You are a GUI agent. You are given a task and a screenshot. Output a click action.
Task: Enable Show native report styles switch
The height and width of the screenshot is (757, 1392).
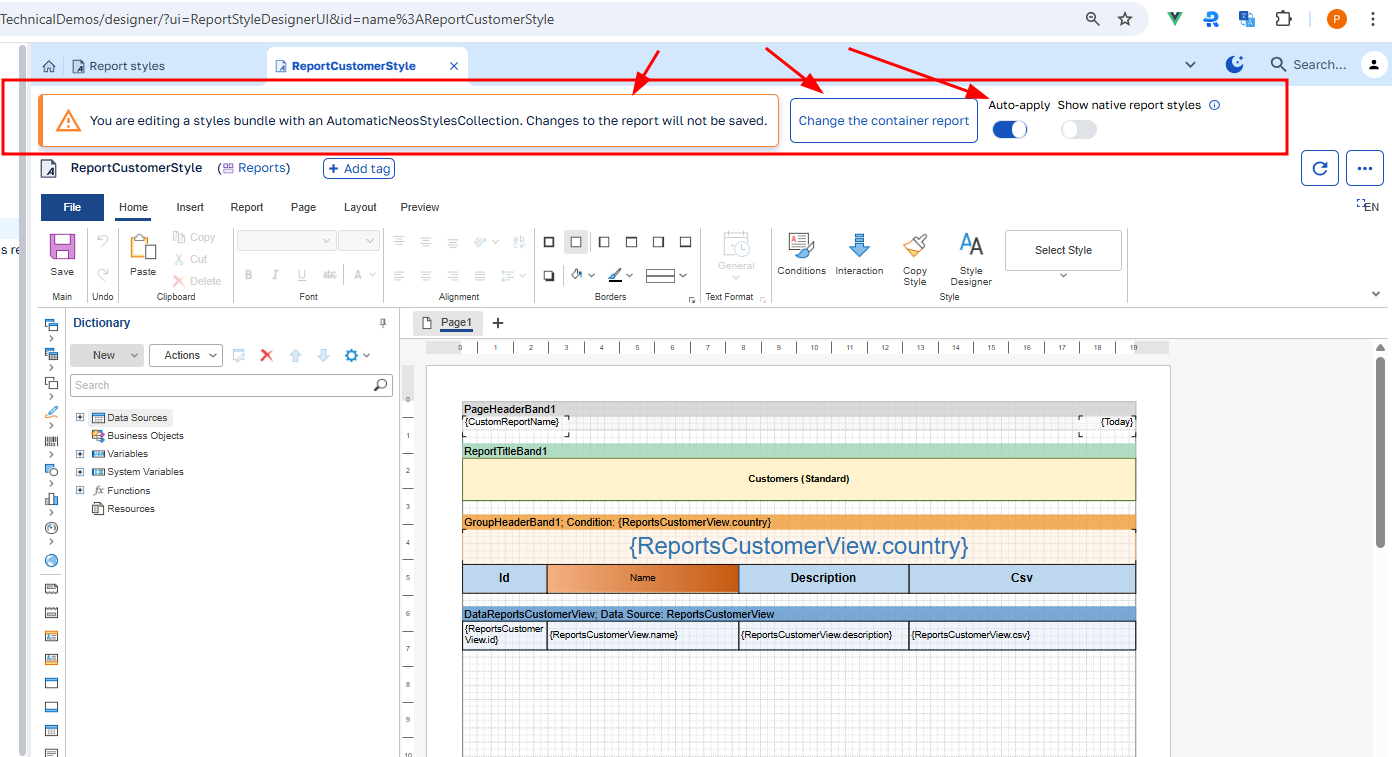1079,129
